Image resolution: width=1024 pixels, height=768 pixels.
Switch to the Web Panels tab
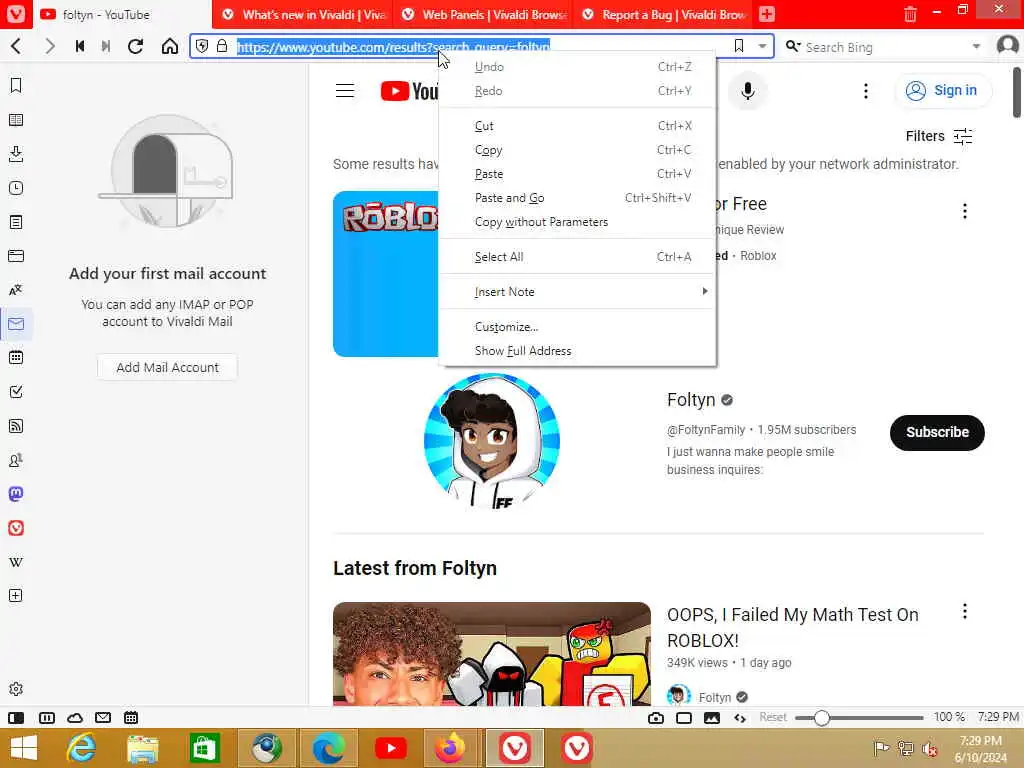click(x=483, y=14)
